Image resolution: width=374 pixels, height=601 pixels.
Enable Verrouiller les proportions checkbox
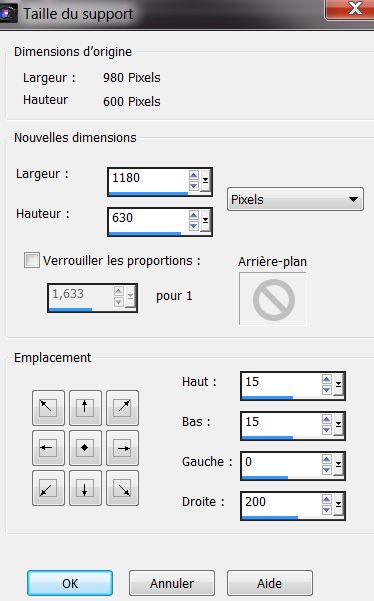click(32, 260)
